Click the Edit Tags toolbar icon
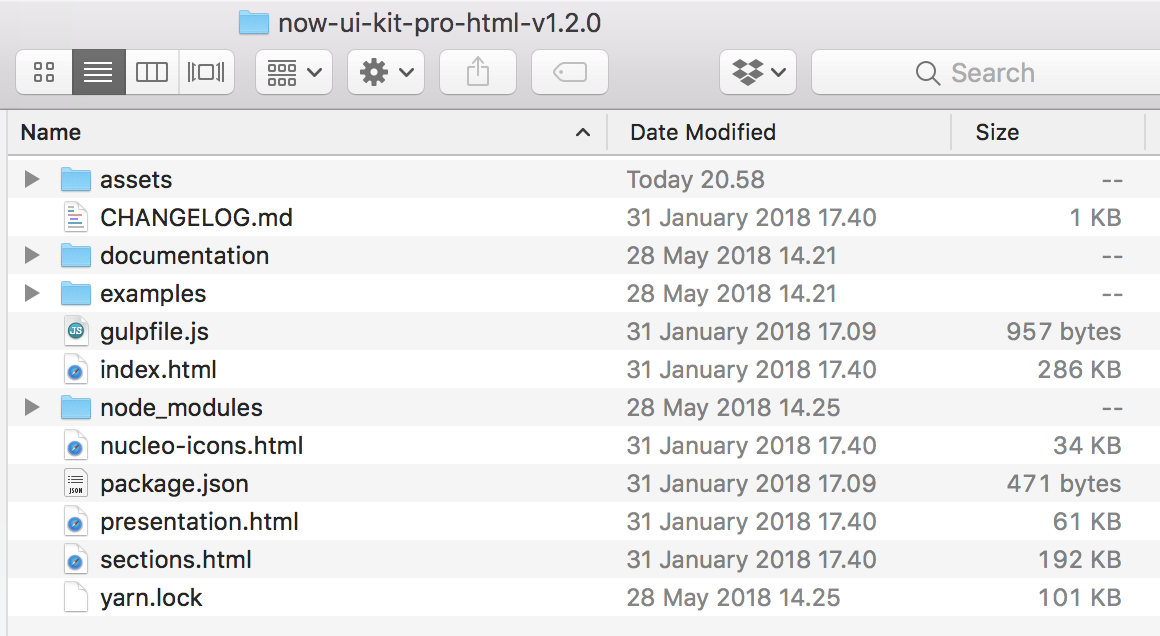 [570, 72]
